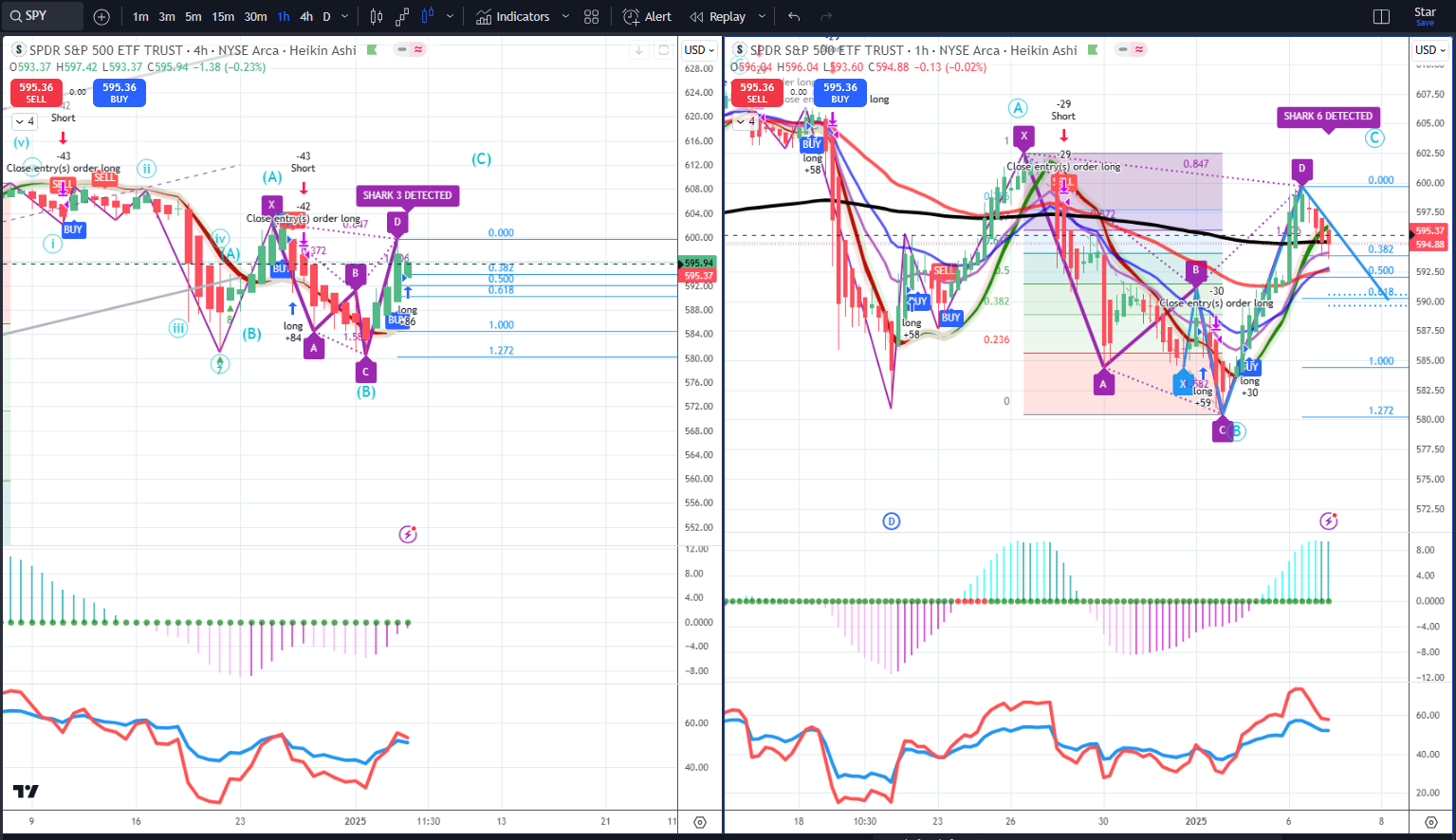Image resolution: width=1456 pixels, height=840 pixels.
Task: Click the S symbol logo on 1h chart
Action: click(x=739, y=50)
